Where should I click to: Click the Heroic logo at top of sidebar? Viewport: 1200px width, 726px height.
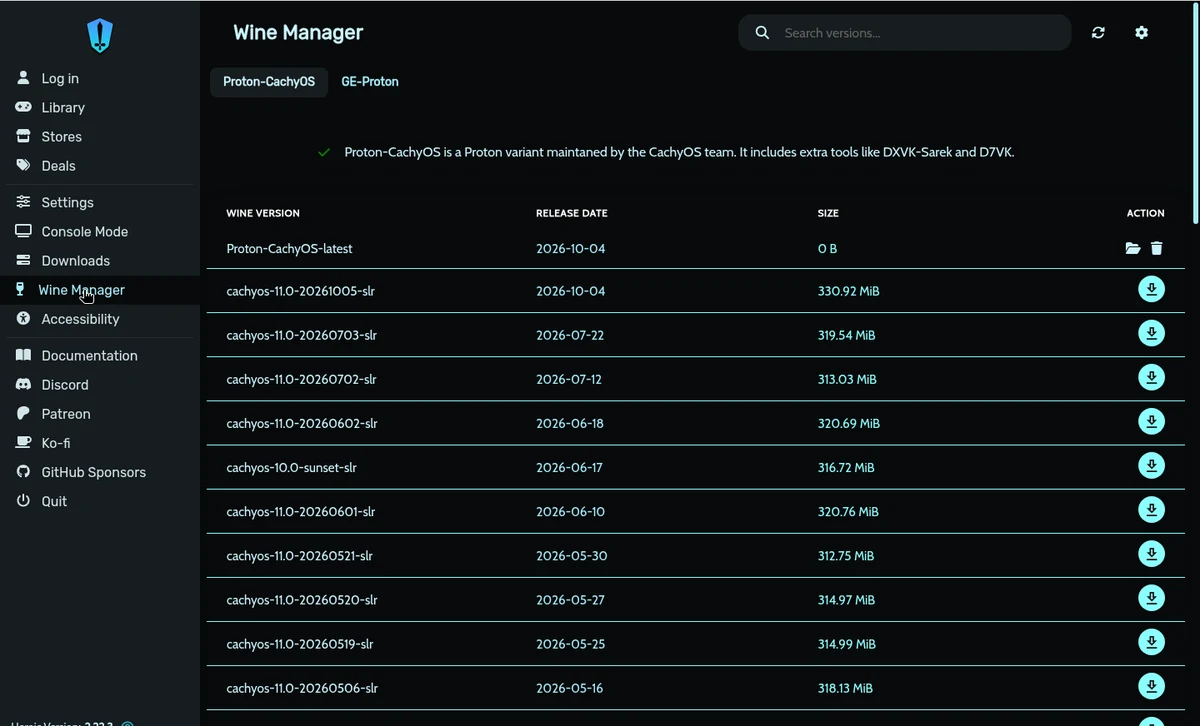point(100,36)
